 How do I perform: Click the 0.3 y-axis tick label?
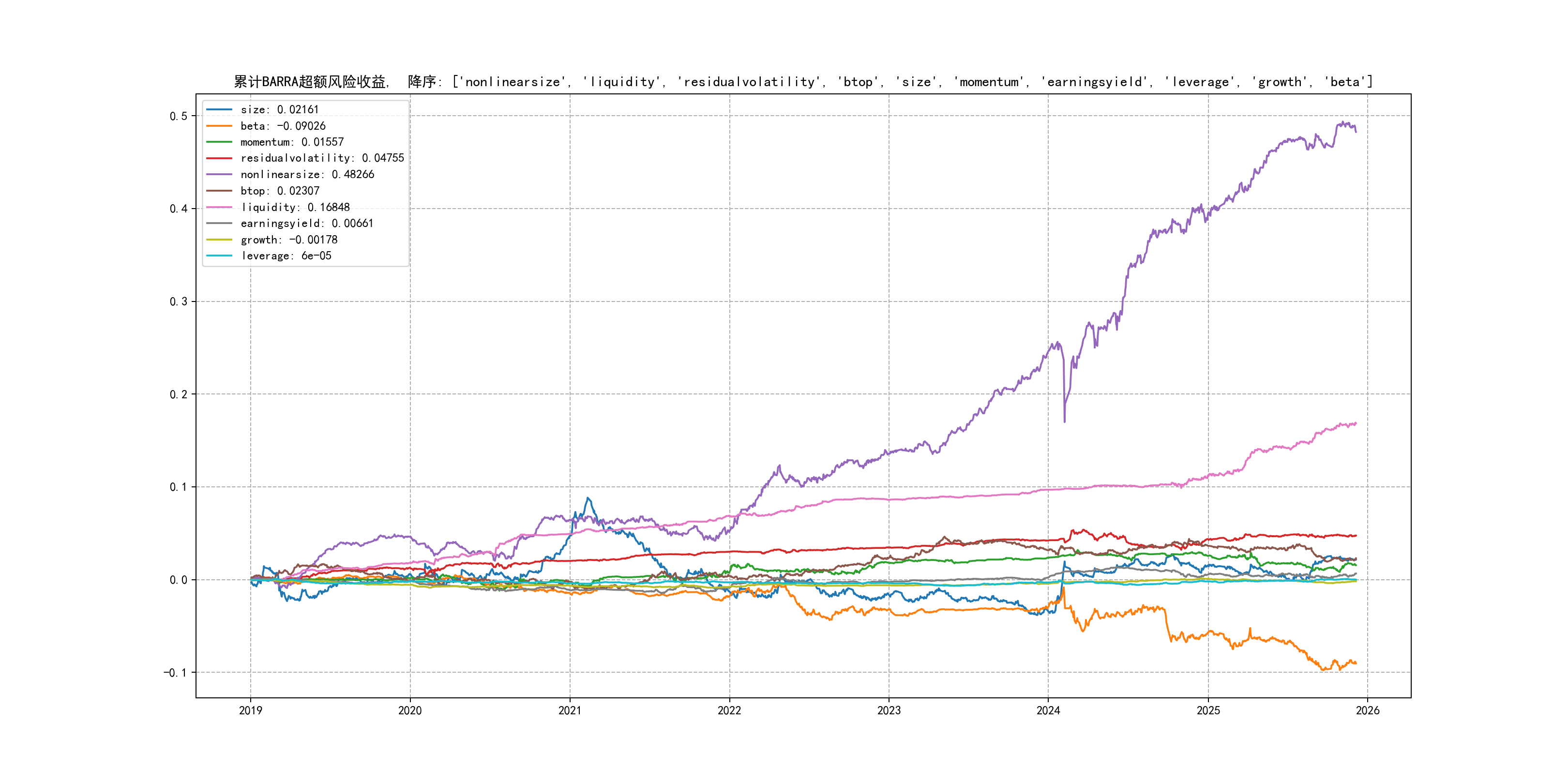179,302
